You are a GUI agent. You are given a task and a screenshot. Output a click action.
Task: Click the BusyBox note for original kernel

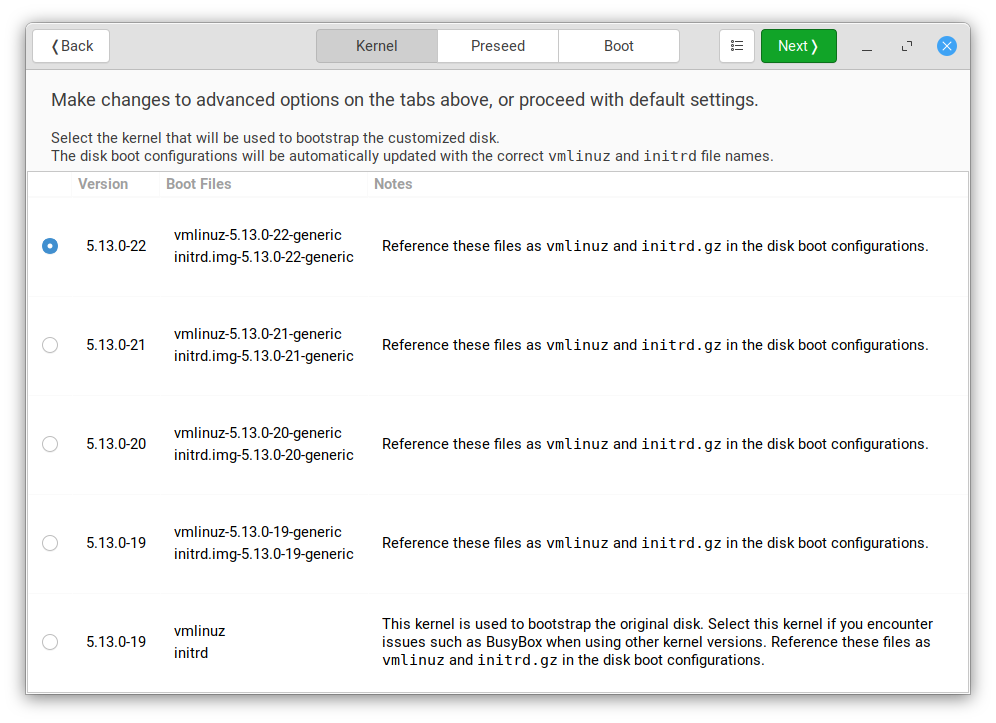(657, 642)
